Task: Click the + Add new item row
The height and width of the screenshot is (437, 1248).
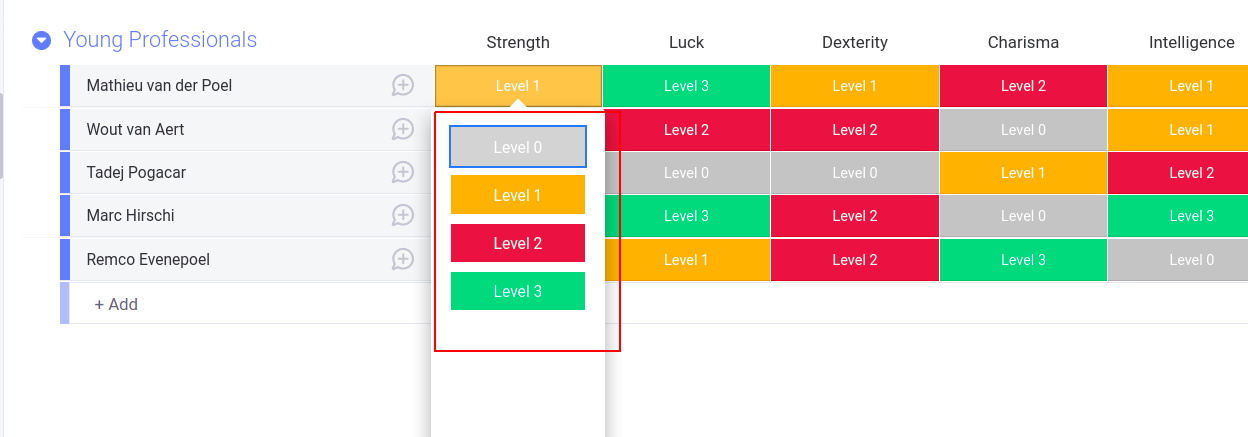Action: click(x=116, y=304)
